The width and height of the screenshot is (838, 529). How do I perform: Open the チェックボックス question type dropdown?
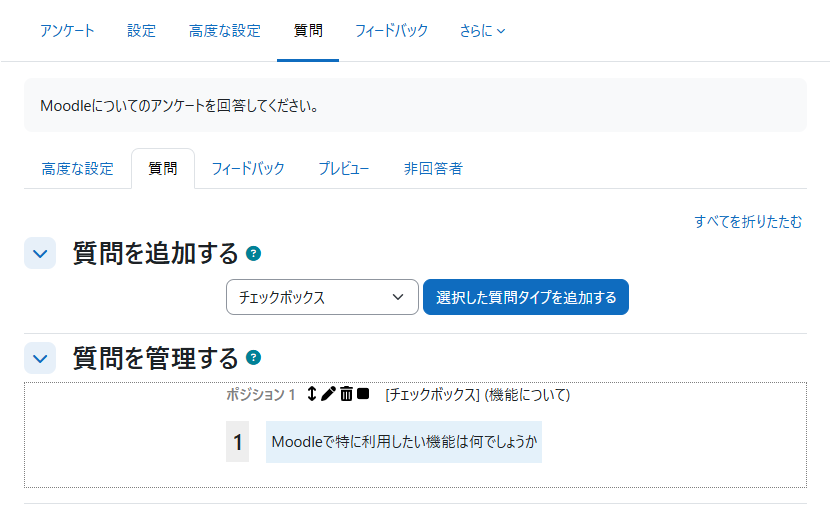[322, 297]
